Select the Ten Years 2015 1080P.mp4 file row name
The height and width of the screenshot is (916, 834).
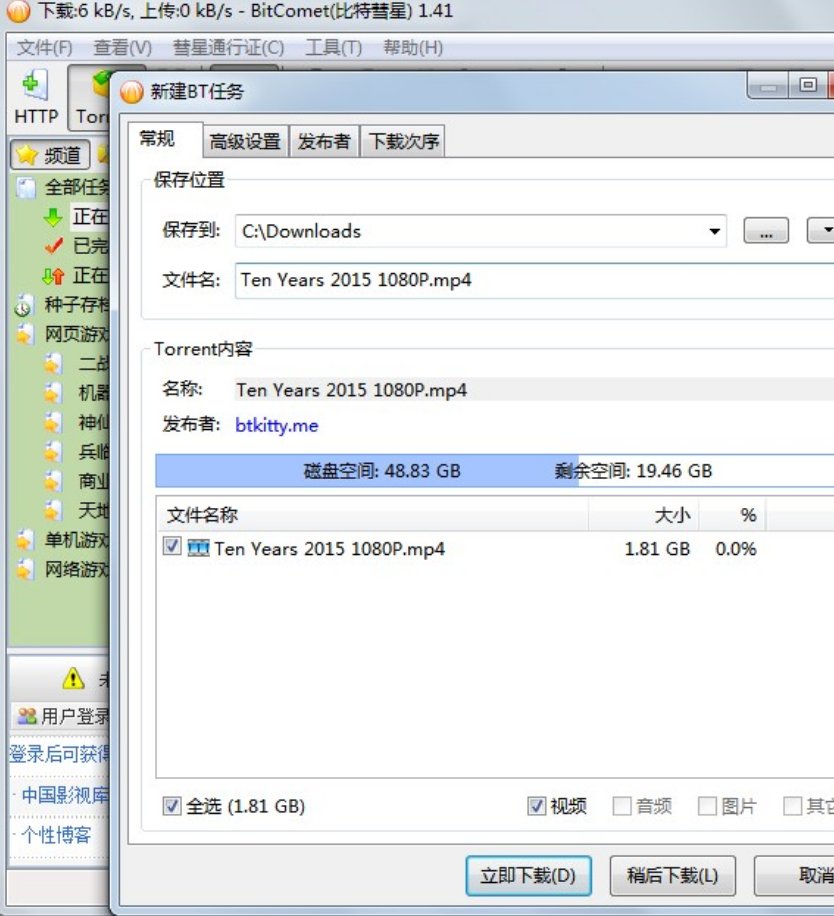329,549
